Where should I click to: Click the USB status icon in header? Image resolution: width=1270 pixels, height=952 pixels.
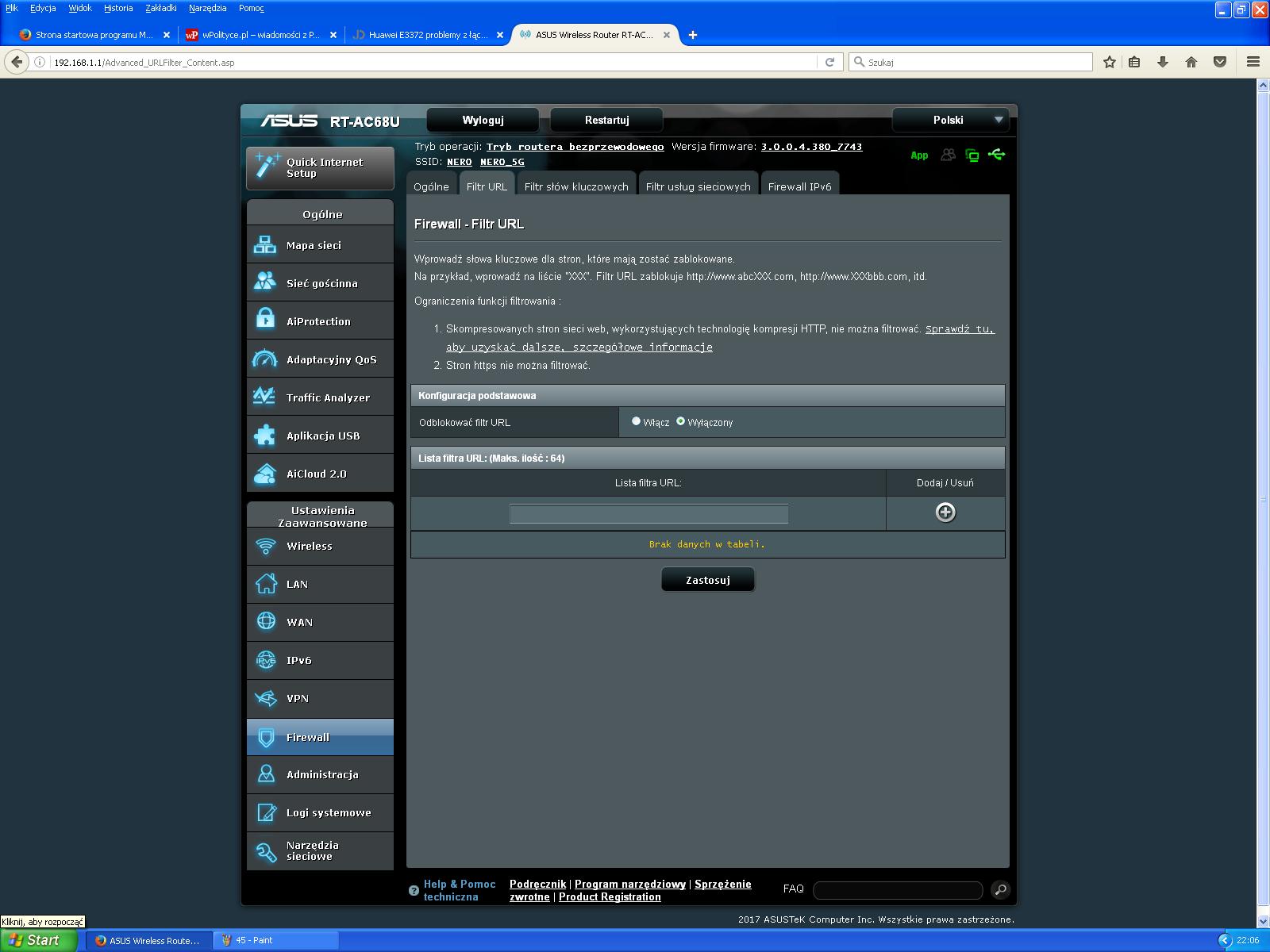coord(997,155)
